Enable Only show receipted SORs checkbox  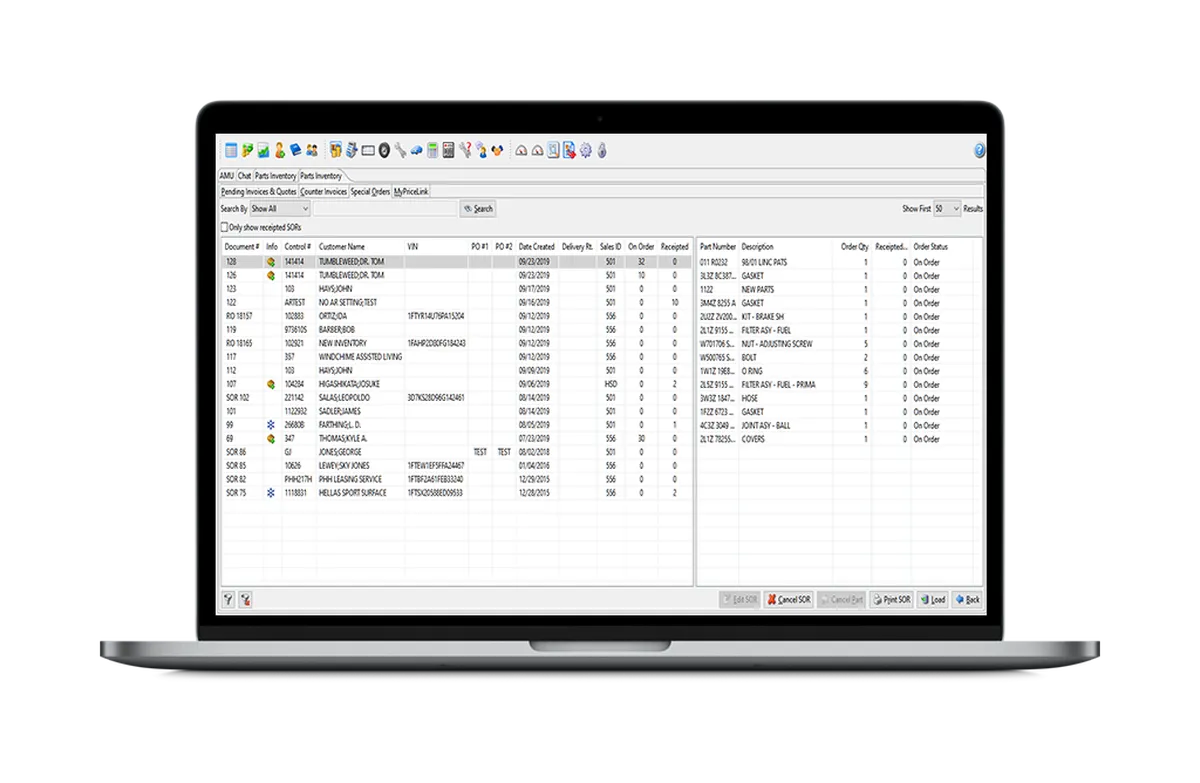225,228
